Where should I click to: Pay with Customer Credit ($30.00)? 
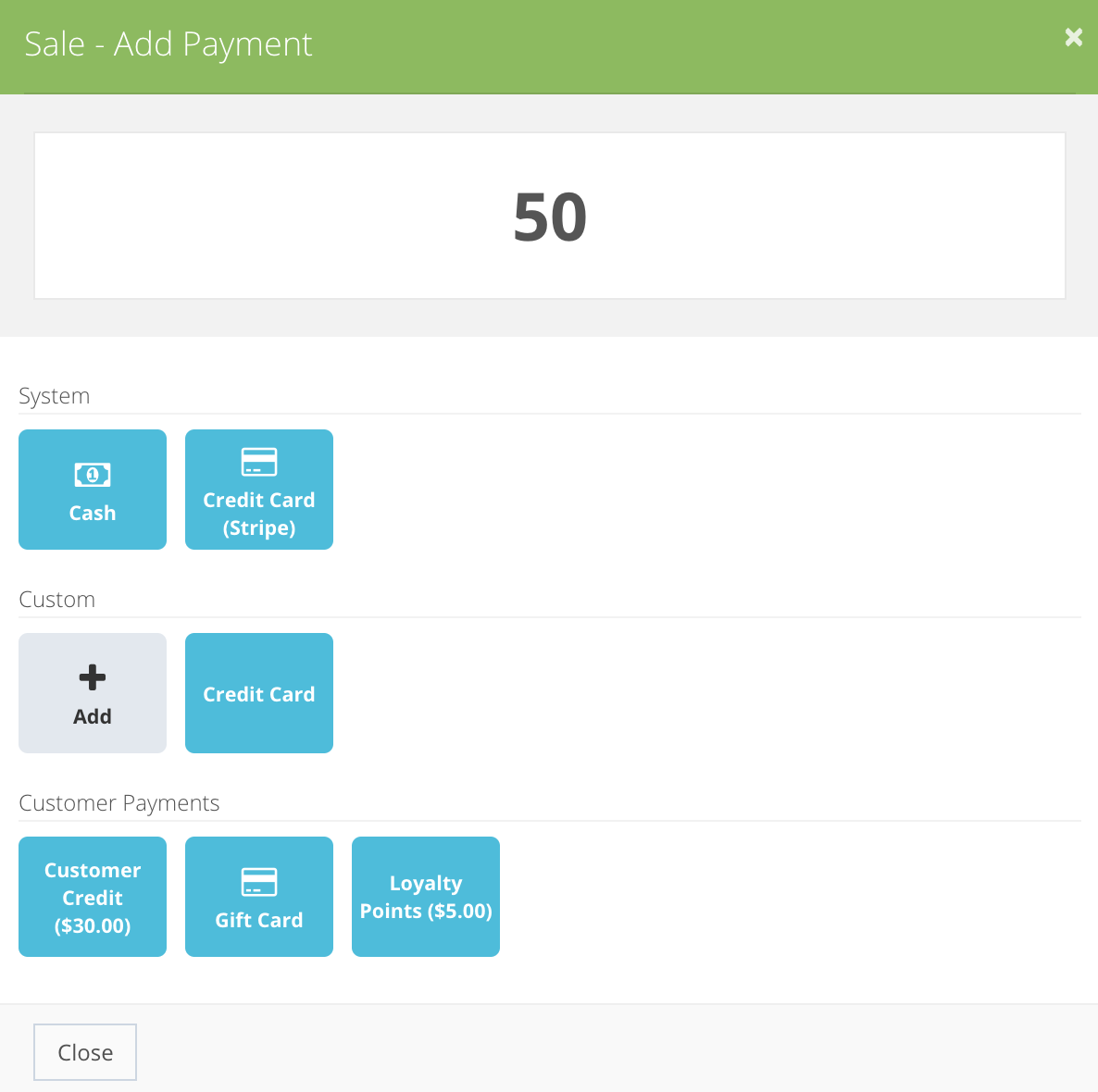click(x=93, y=897)
